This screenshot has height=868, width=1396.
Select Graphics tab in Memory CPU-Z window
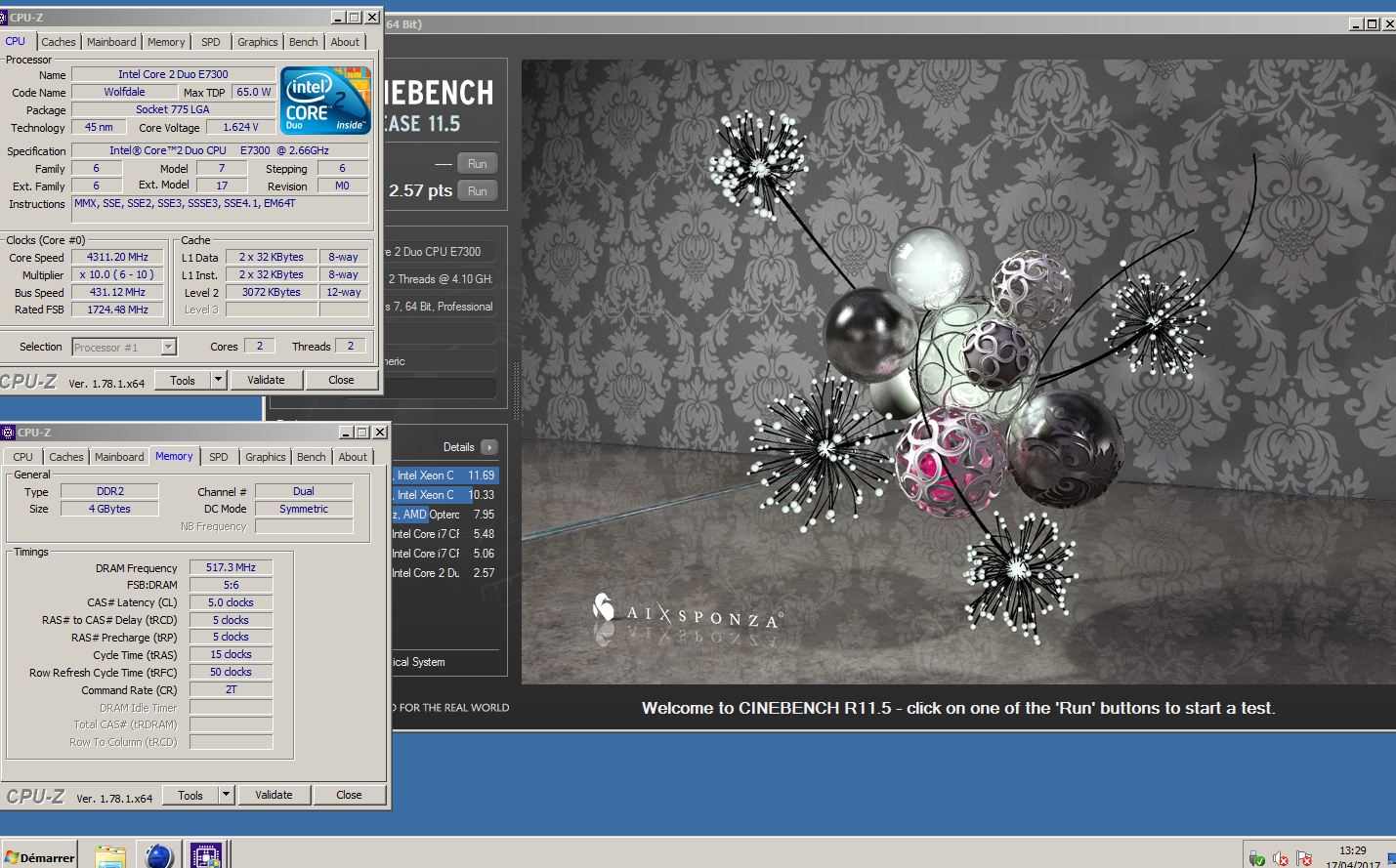pos(266,457)
